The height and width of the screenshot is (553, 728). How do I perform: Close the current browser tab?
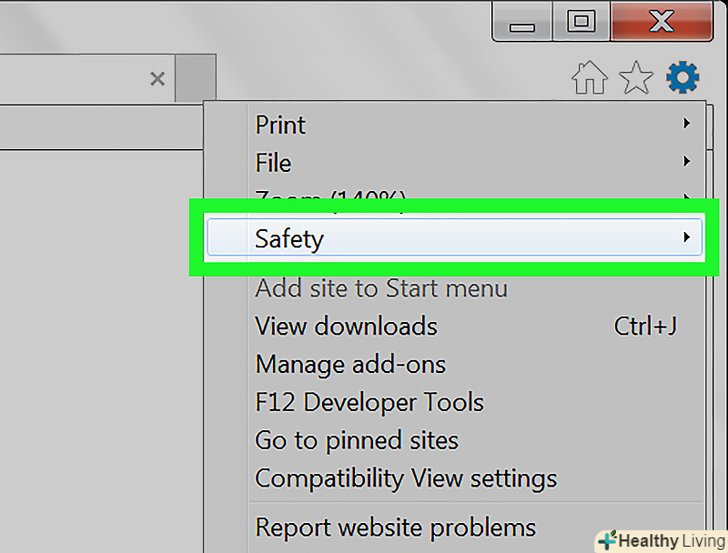coord(157,79)
